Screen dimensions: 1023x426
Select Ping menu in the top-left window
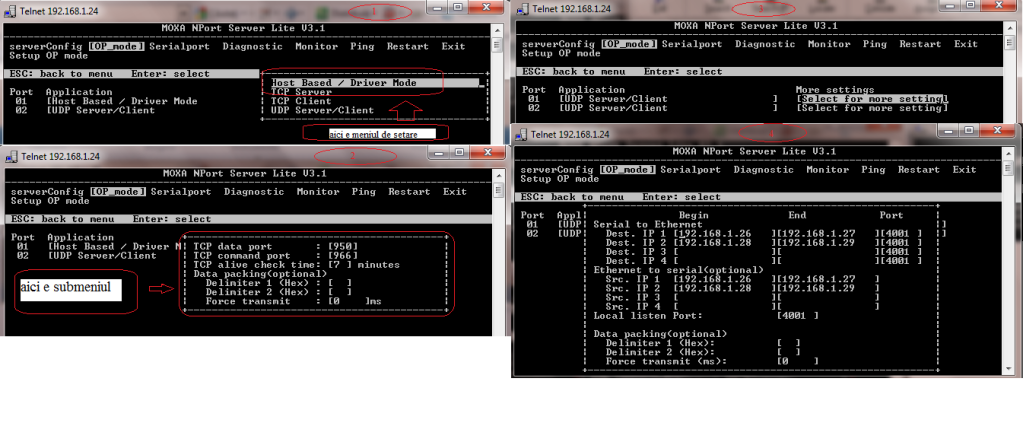coord(363,46)
